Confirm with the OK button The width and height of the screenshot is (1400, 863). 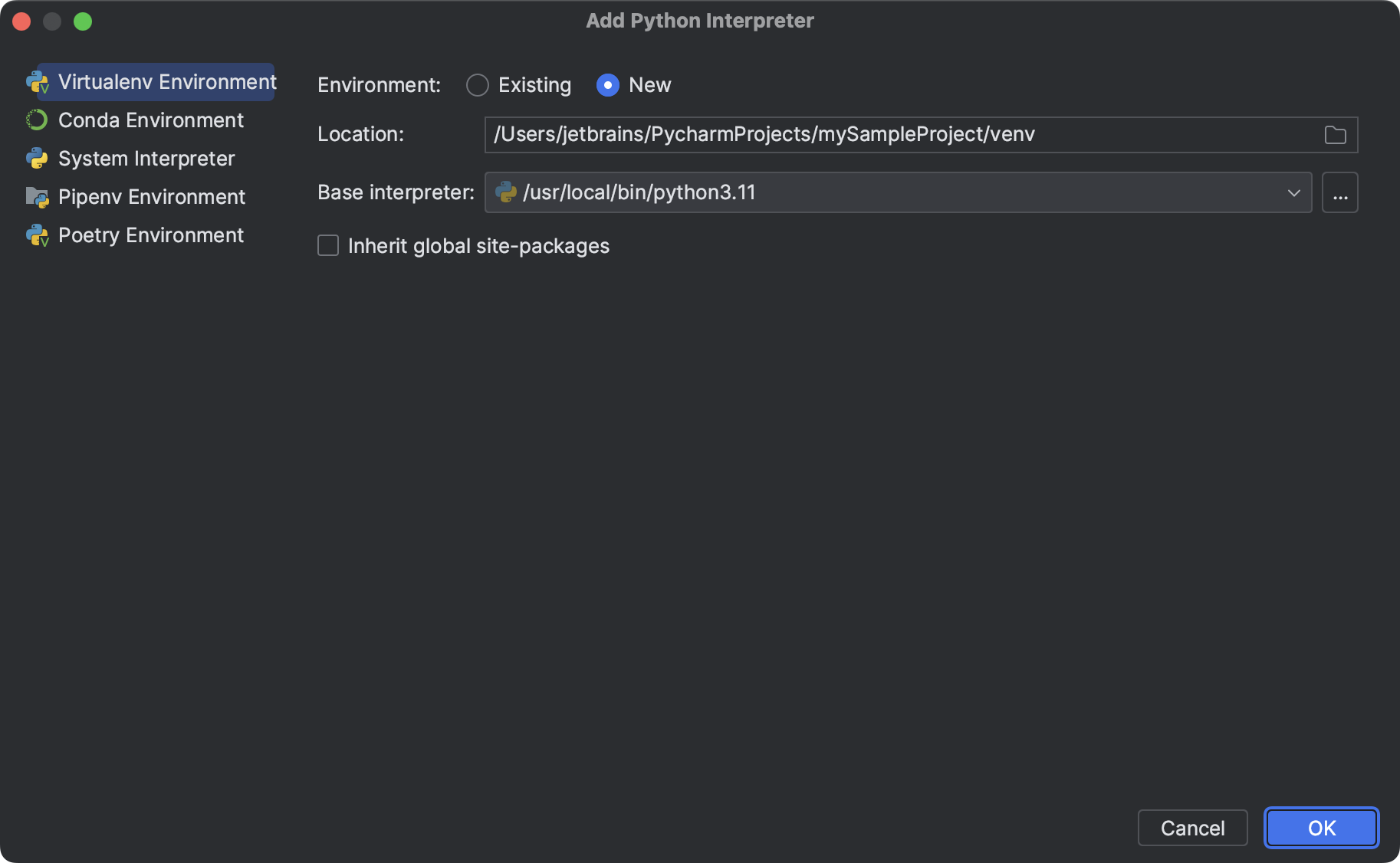point(1320,828)
